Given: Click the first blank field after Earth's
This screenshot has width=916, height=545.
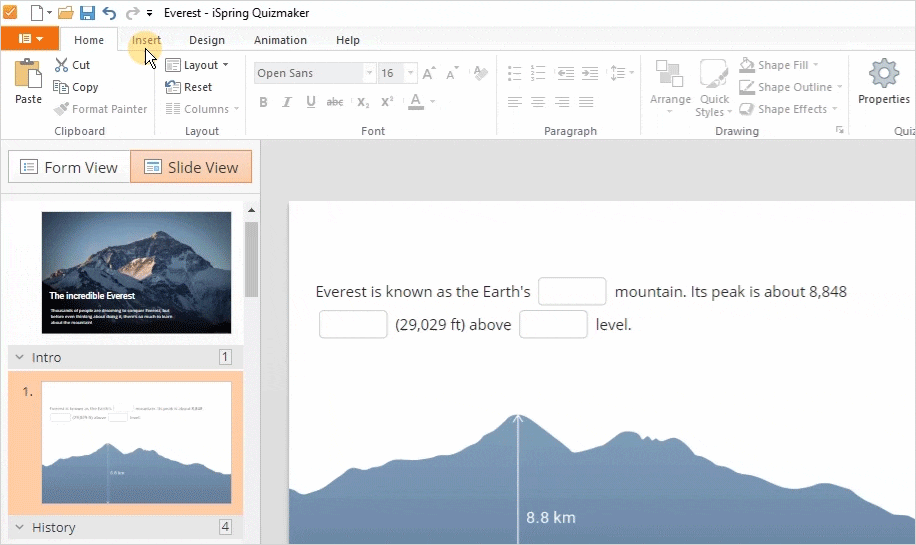Looking at the screenshot, I should pyautogui.click(x=572, y=291).
